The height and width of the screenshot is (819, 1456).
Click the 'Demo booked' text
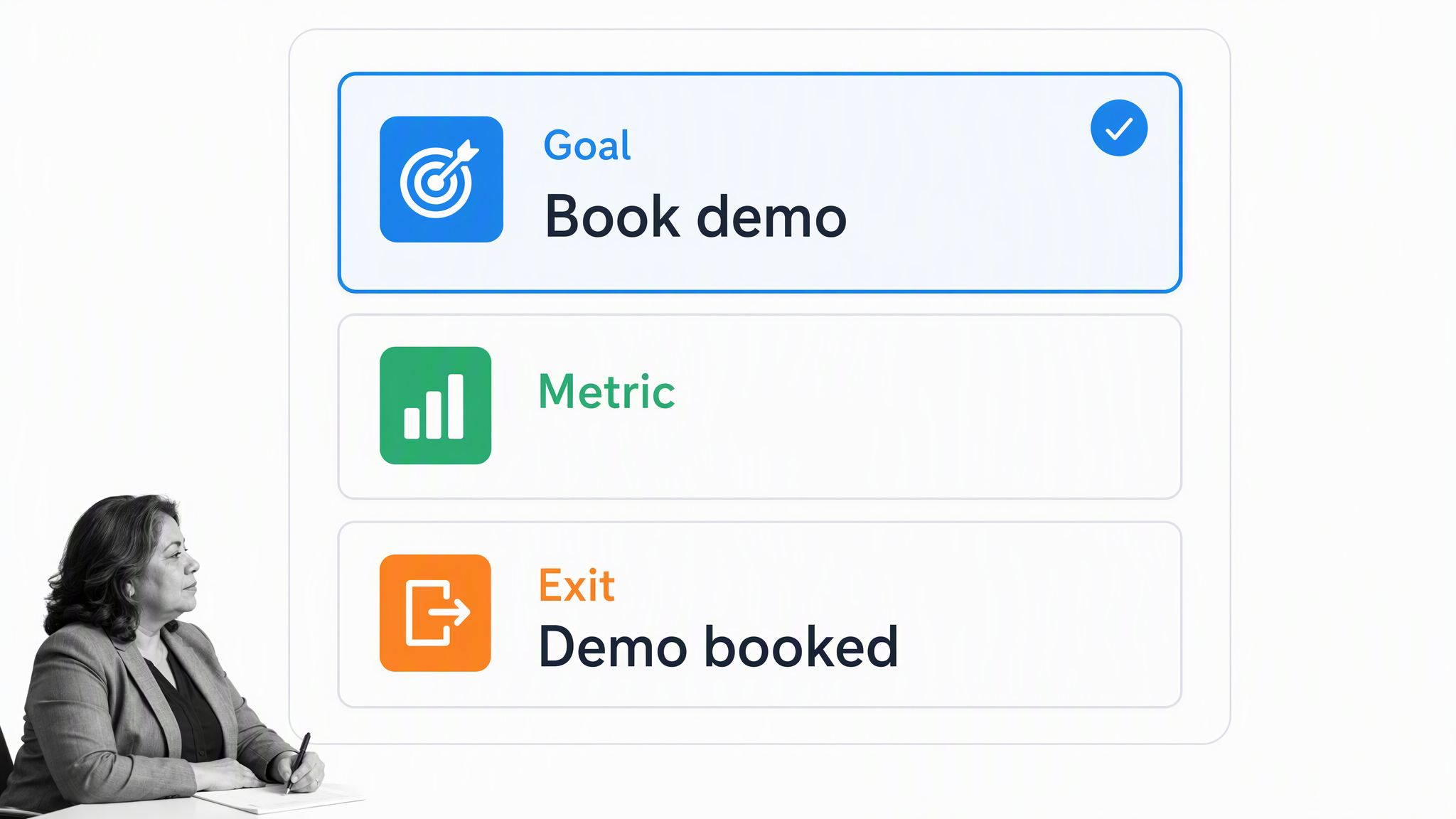point(718,646)
